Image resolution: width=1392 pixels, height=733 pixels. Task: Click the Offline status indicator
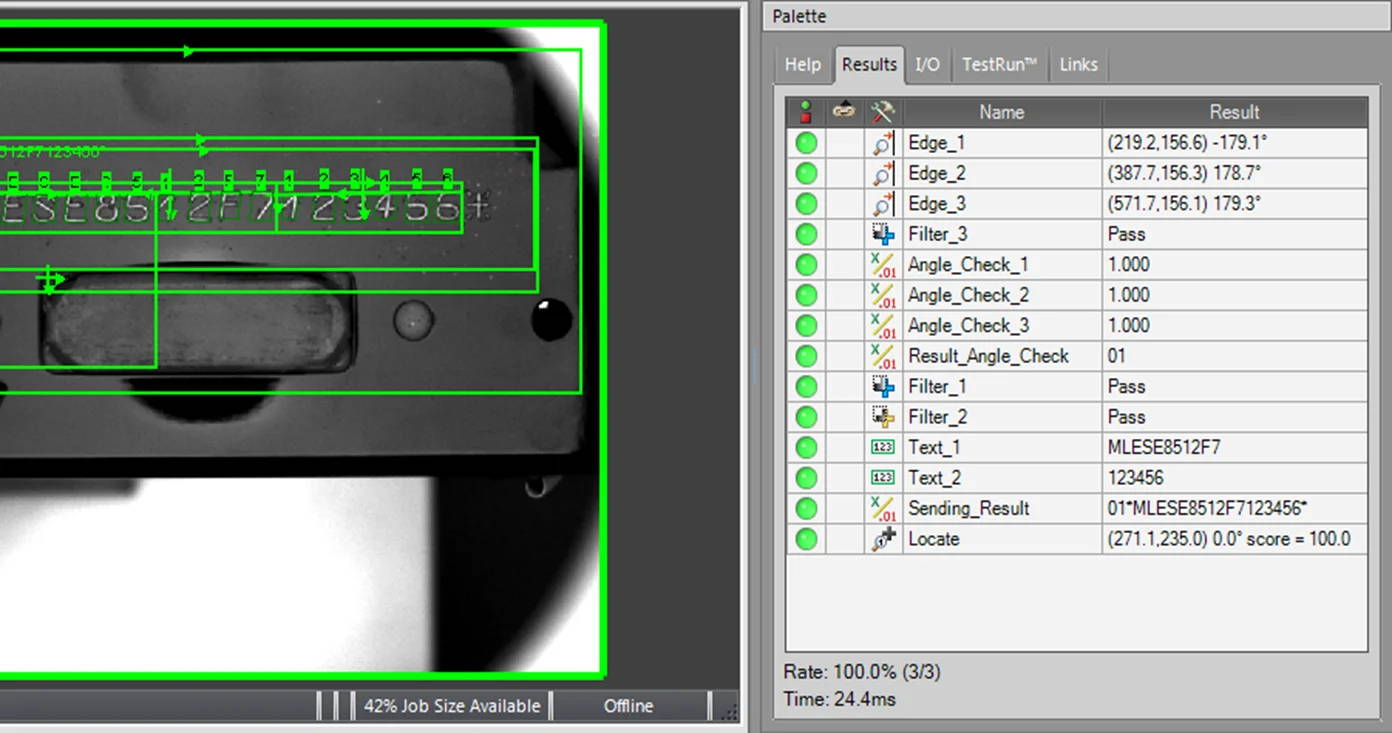628,706
